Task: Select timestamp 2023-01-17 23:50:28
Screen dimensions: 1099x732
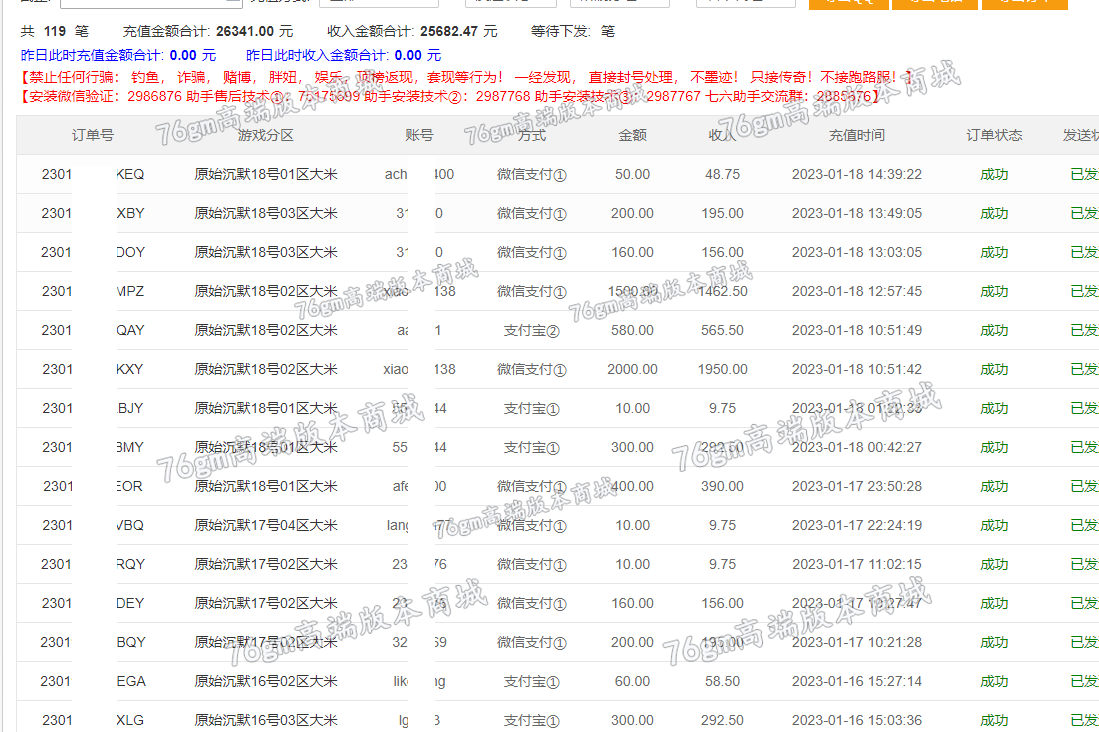Action: 856,487
